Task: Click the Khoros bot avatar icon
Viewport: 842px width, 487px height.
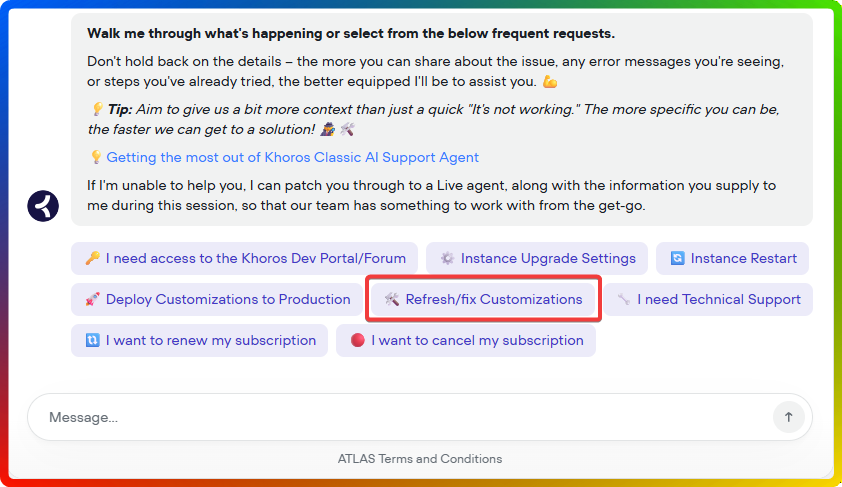Action: pyautogui.click(x=44, y=206)
